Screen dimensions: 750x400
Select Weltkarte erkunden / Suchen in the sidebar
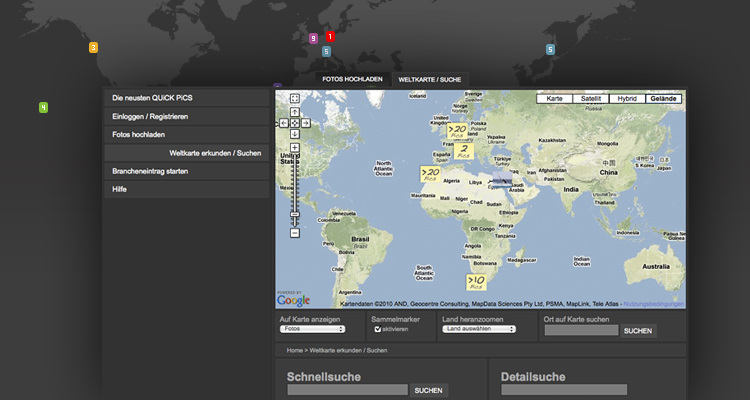187,153
